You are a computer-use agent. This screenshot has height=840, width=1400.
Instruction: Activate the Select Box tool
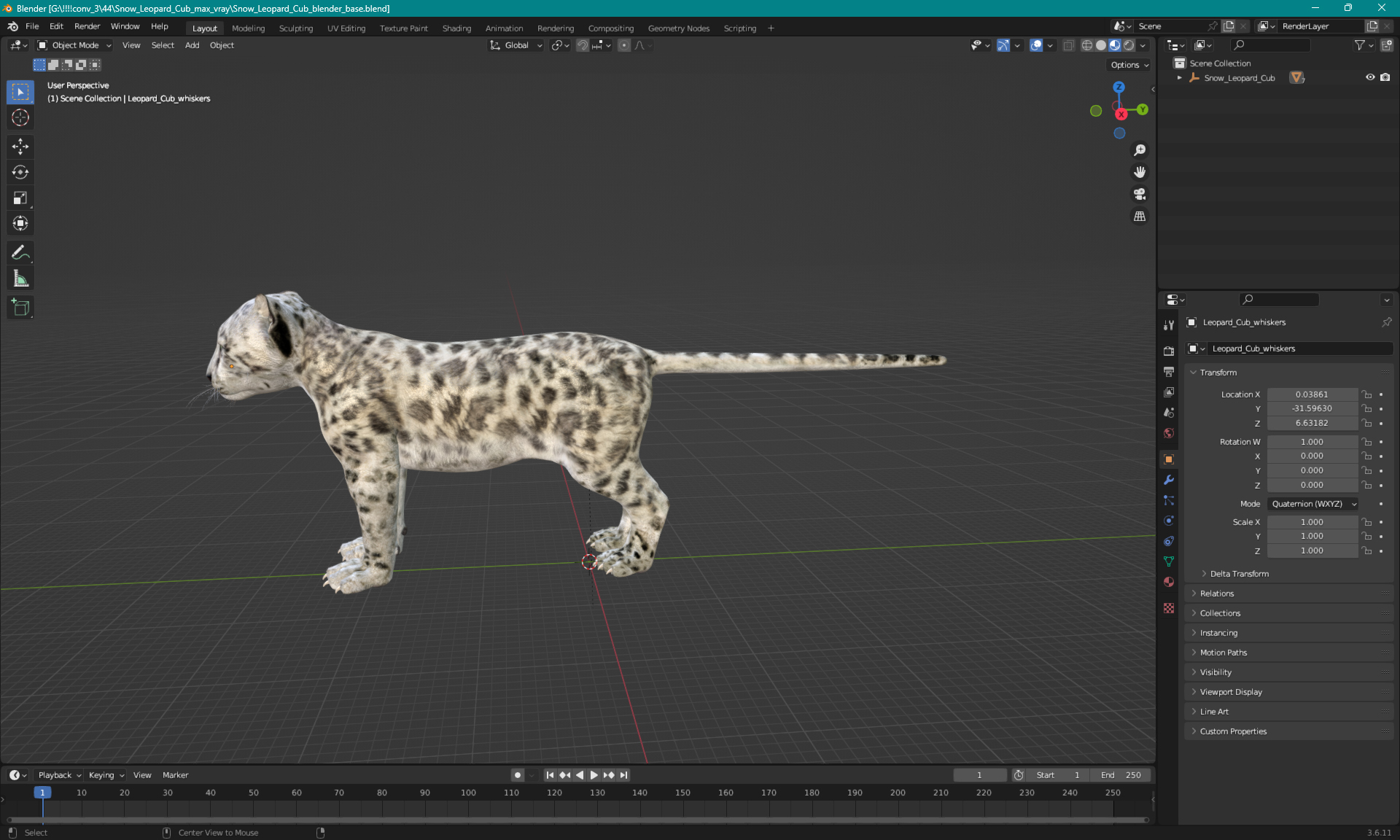tap(20, 92)
